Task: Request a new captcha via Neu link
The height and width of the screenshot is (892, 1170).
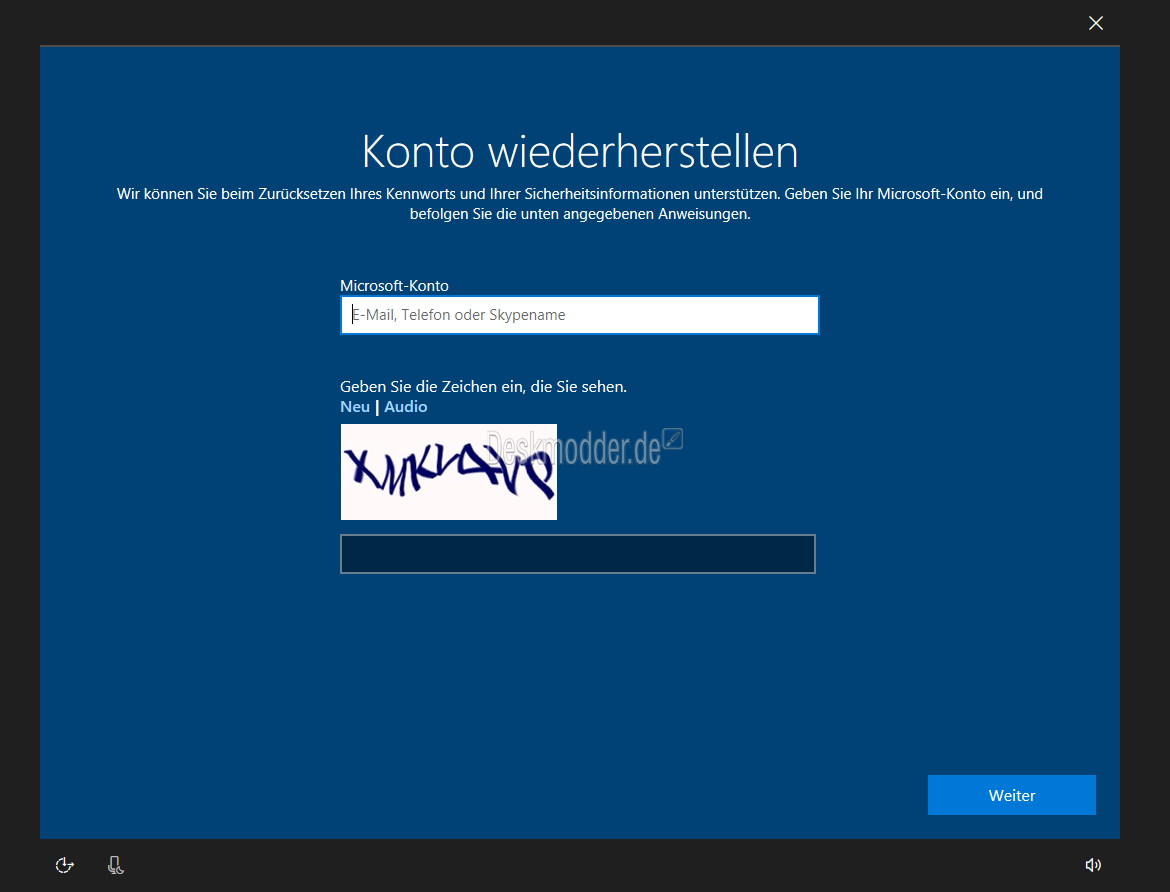Action: (354, 407)
